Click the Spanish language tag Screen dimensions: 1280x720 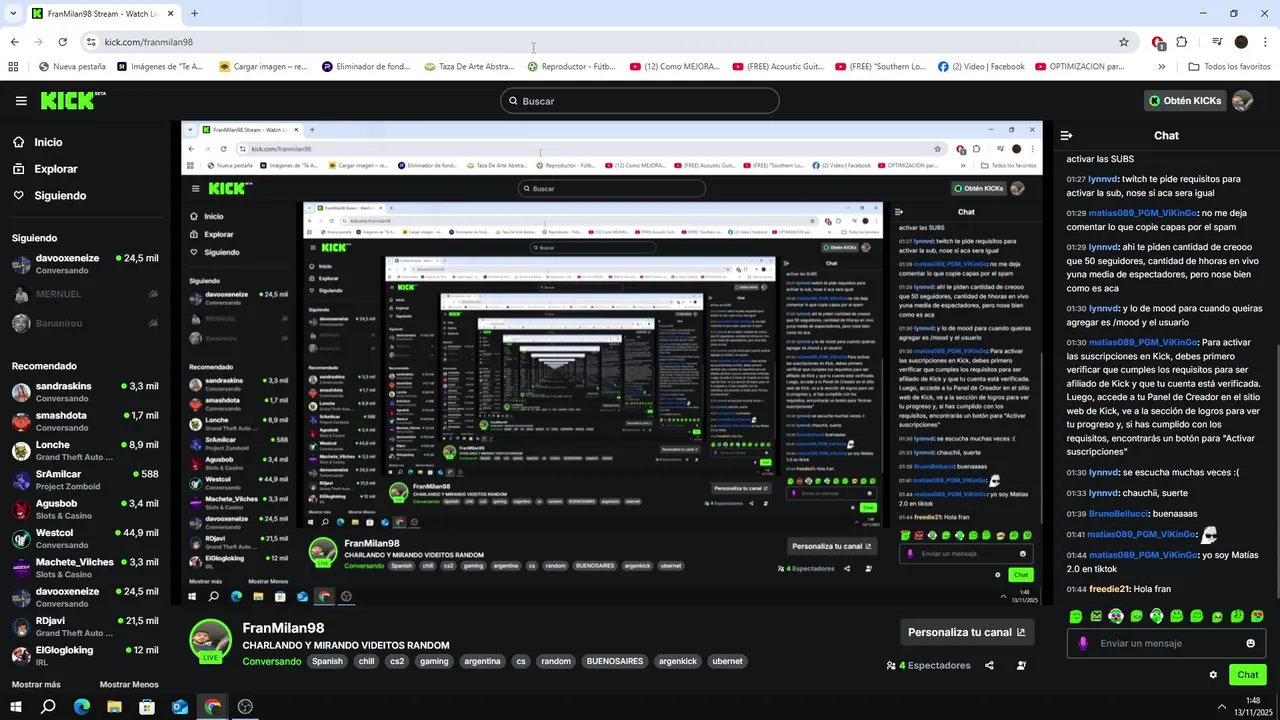[327, 661]
